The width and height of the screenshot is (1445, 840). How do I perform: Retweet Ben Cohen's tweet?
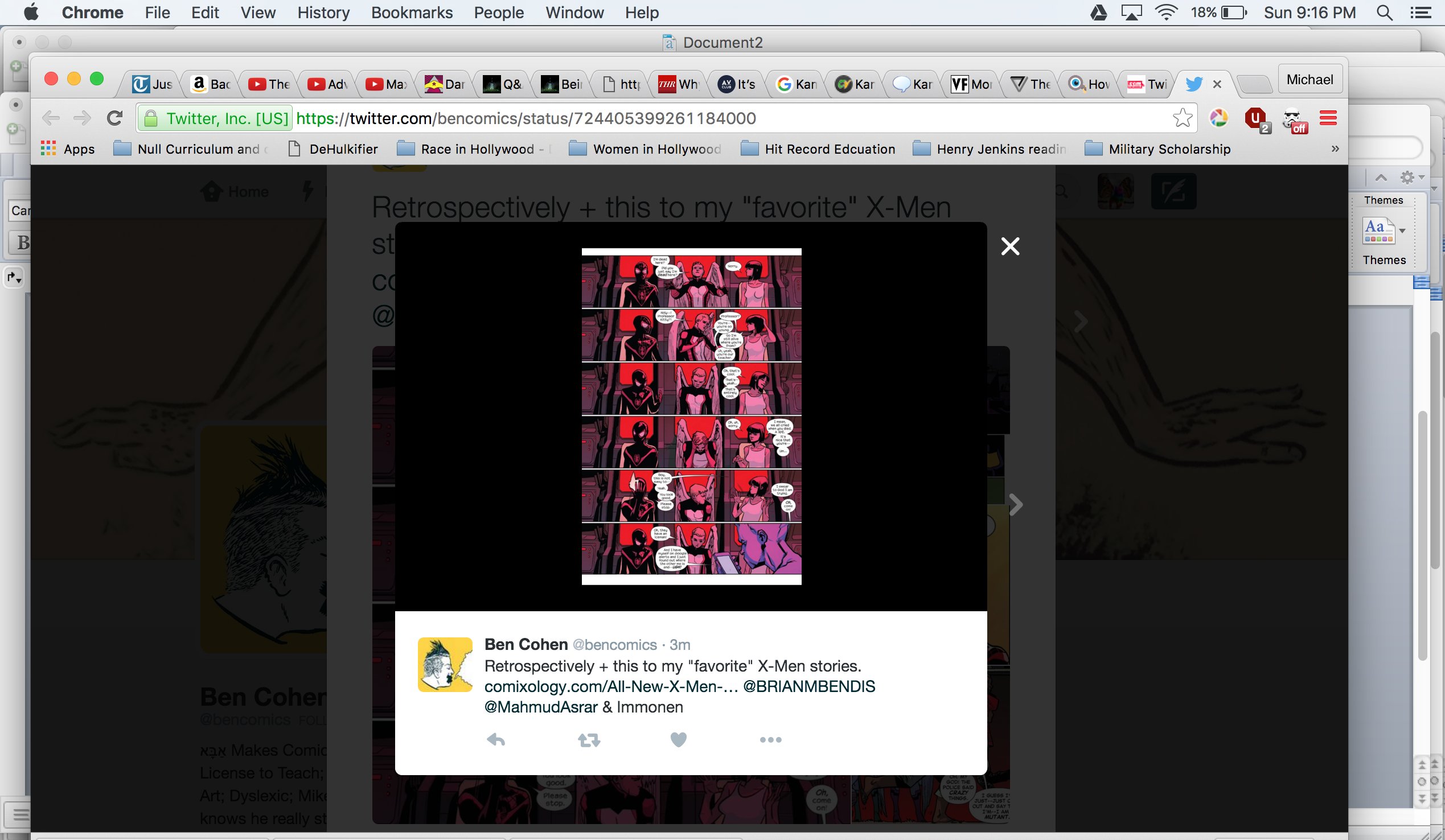(588, 740)
